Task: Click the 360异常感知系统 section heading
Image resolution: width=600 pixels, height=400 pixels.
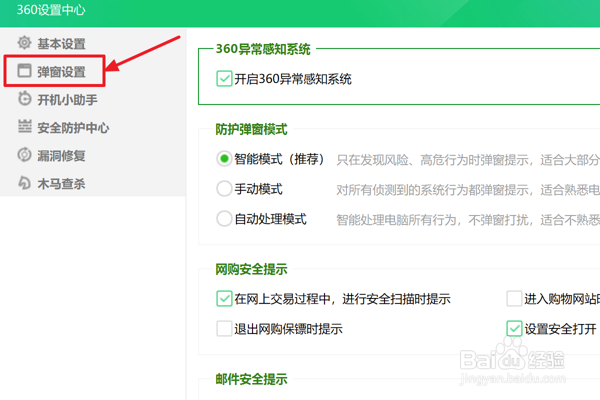Action: point(263,49)
